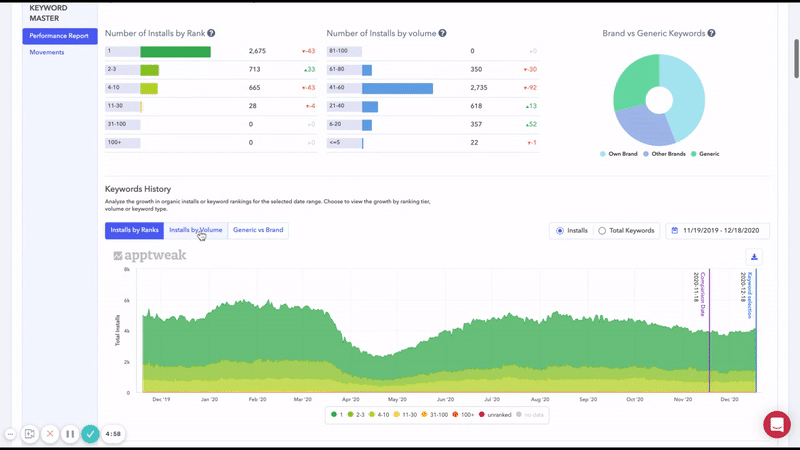Open Movements in the sidebar

tap(47, 52)
